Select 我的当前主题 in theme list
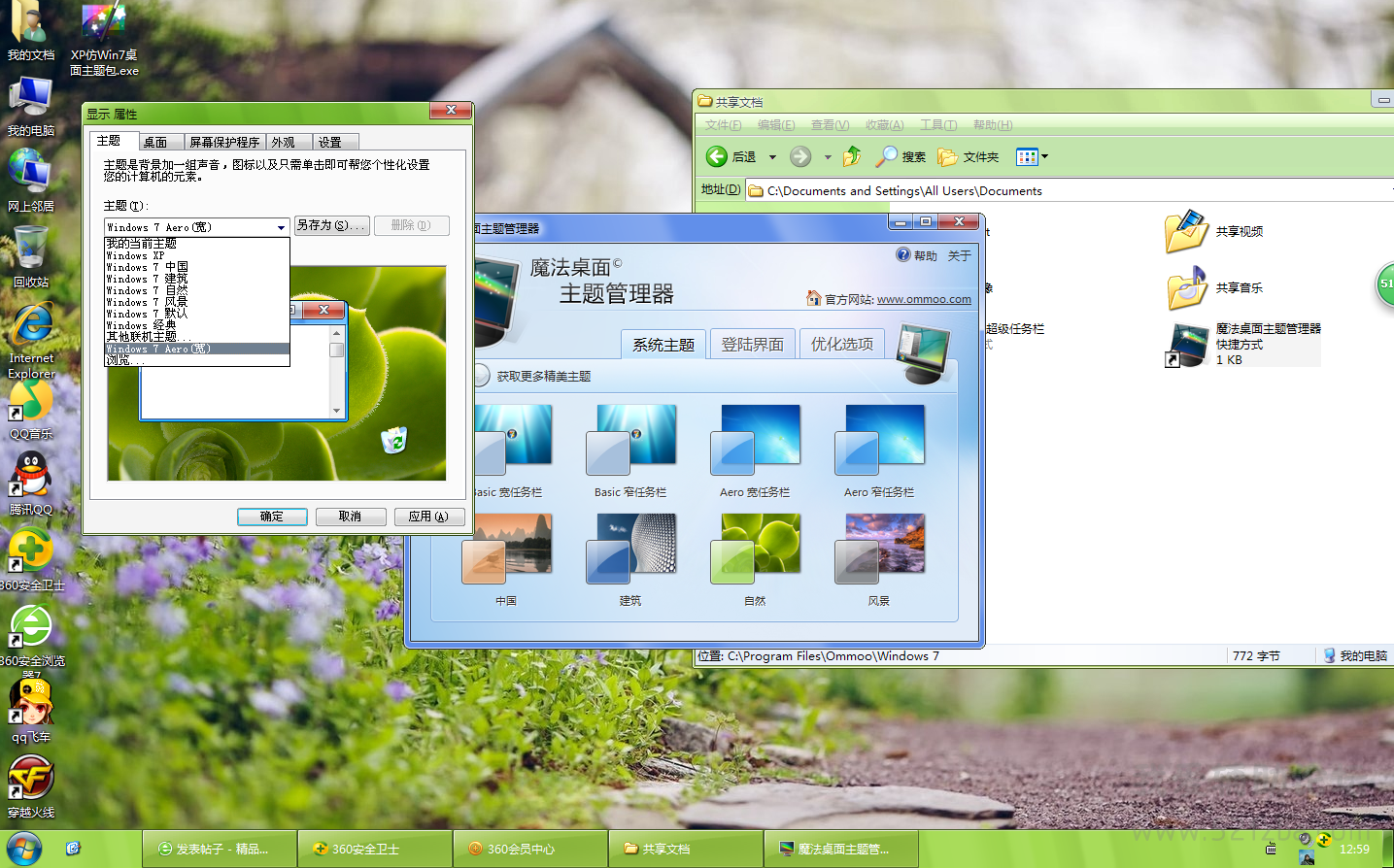The image size is (1394, 868). click(x=197, y=244)
